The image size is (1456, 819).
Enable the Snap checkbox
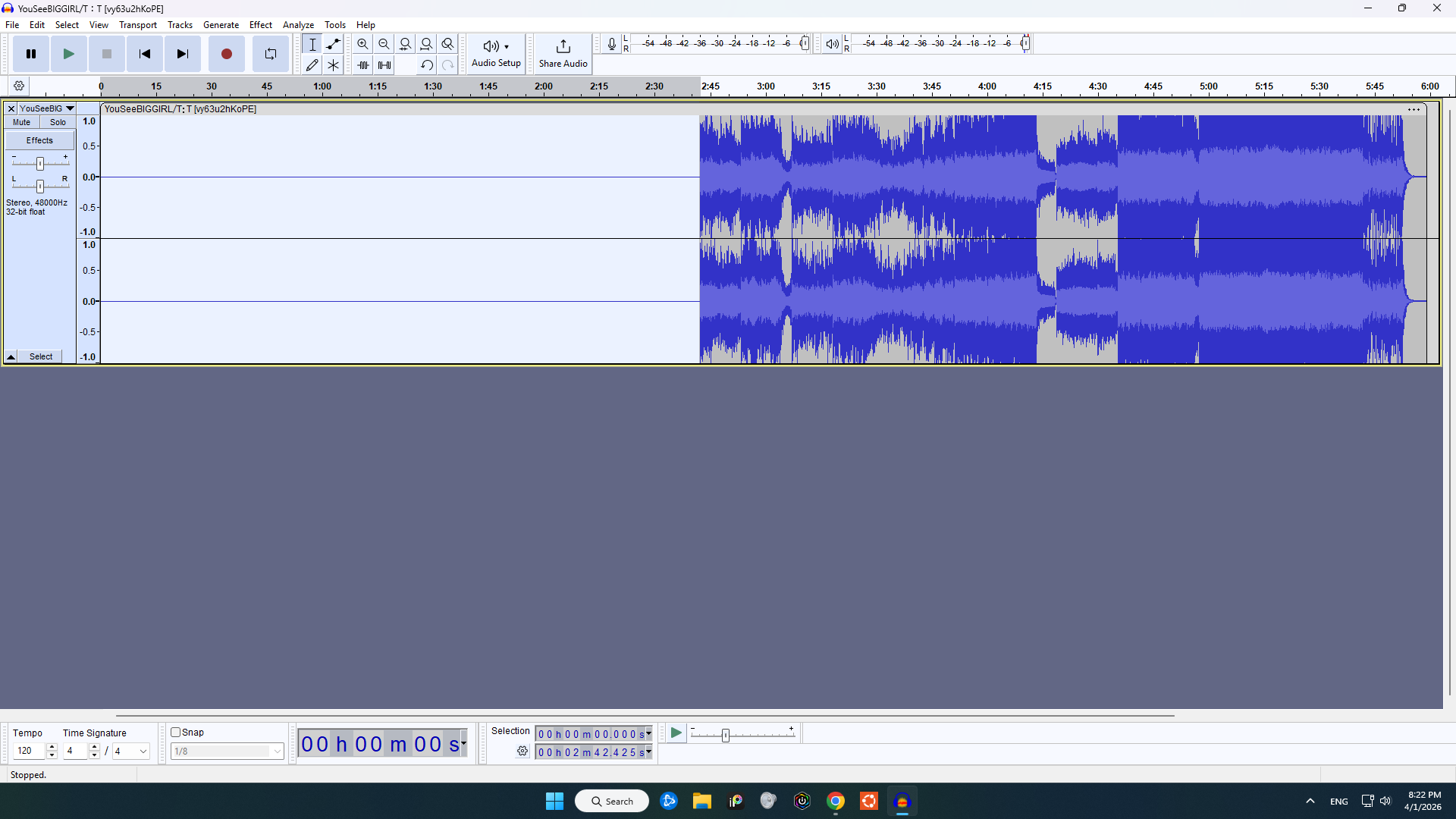[174, 732]
